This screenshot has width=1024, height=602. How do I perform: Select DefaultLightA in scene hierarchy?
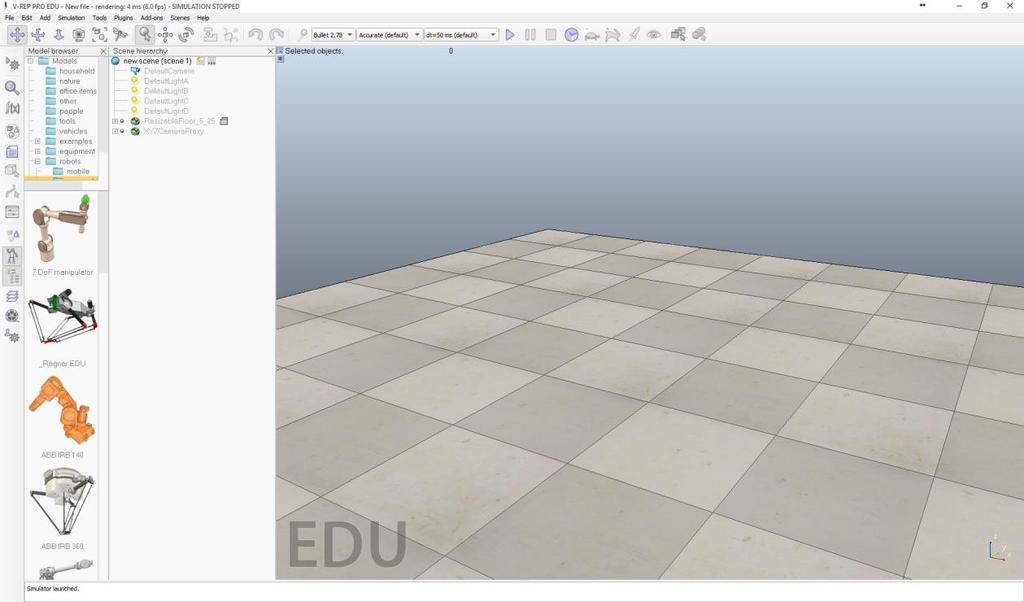coord(166,81)
